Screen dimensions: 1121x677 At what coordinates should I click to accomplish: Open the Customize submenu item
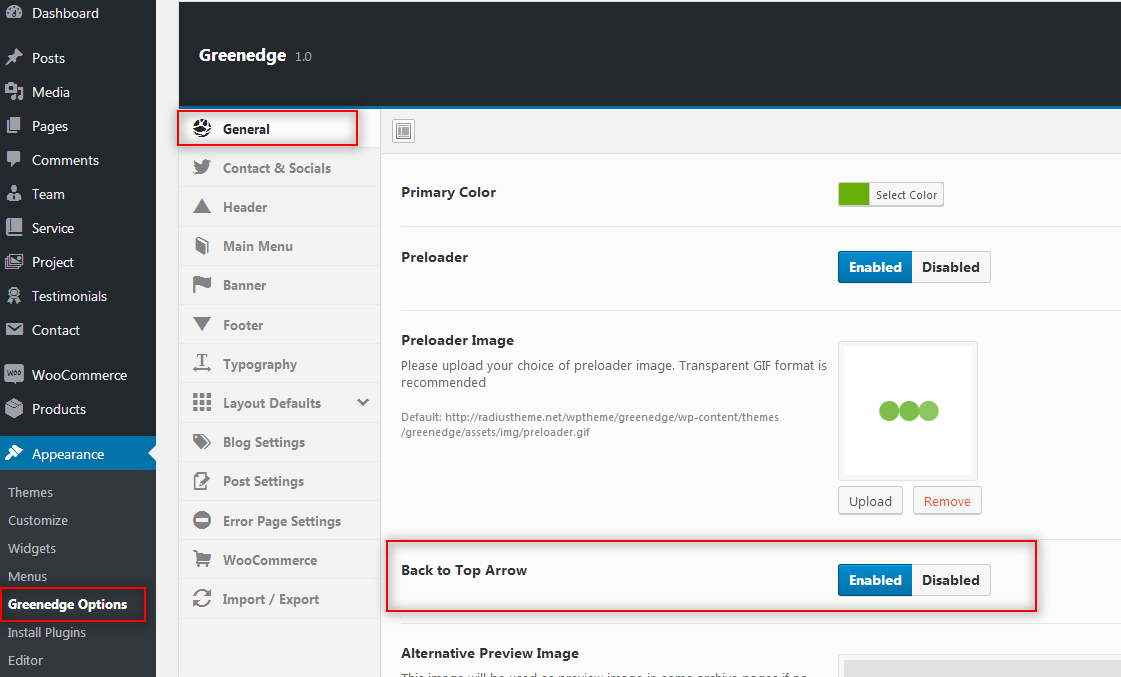click(38, 520)
